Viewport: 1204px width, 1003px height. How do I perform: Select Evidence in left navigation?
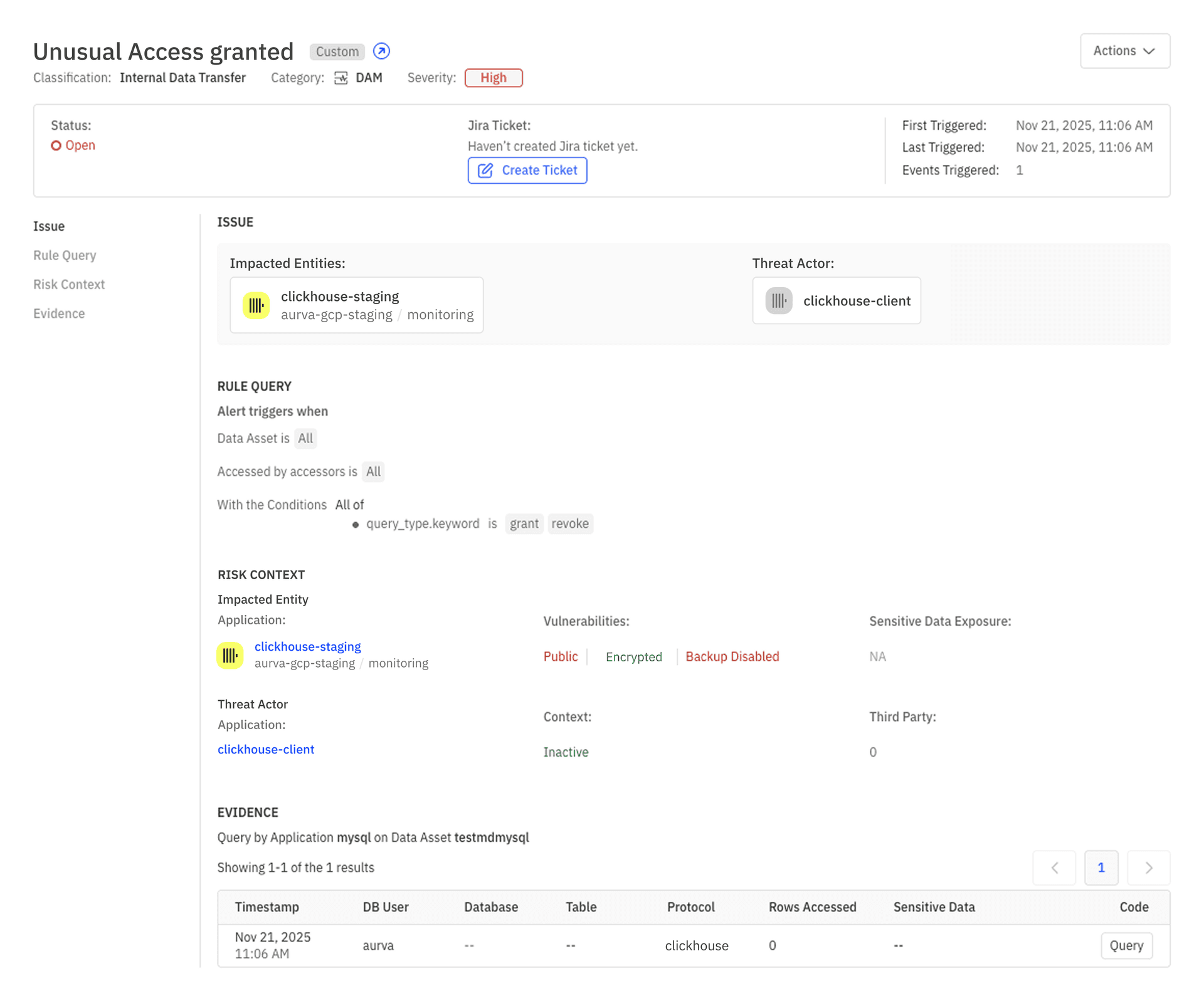[x=59, y=313]
